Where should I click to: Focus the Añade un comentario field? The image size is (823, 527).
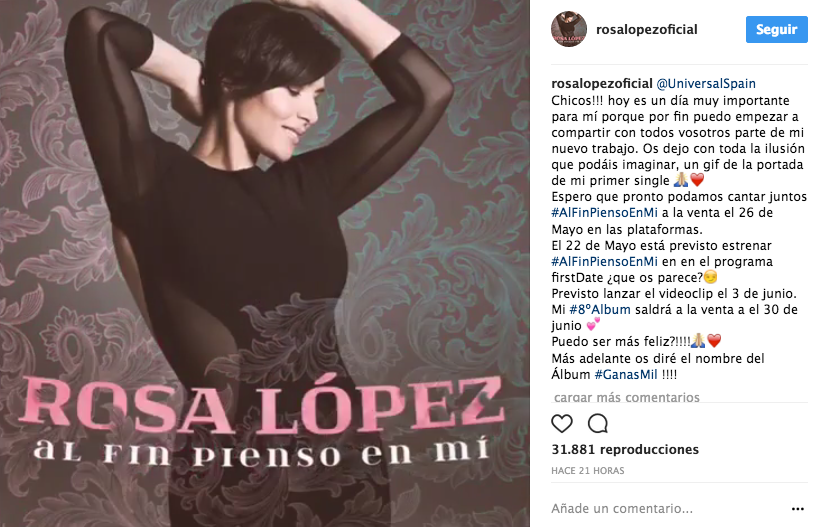(x=667, y=509)
